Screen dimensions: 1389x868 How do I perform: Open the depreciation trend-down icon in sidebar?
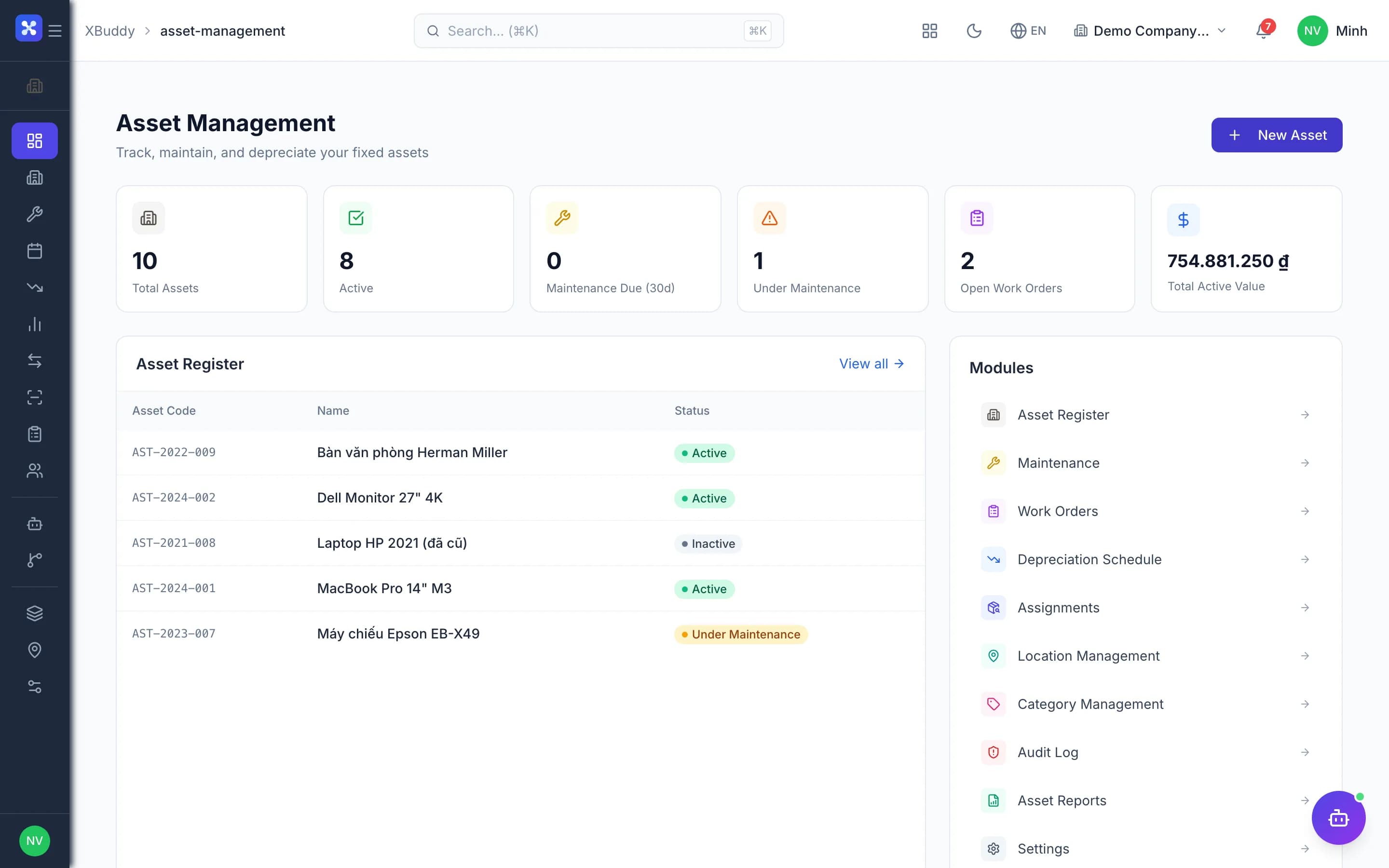(34, 287)
